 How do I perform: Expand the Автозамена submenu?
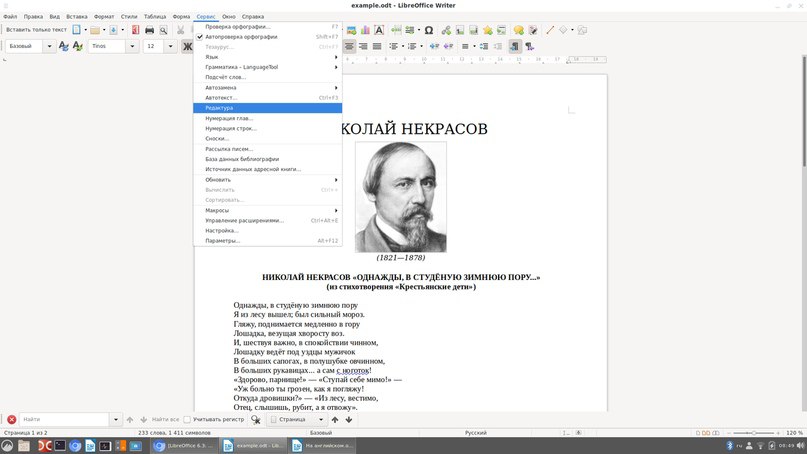(x=268, y=88)
